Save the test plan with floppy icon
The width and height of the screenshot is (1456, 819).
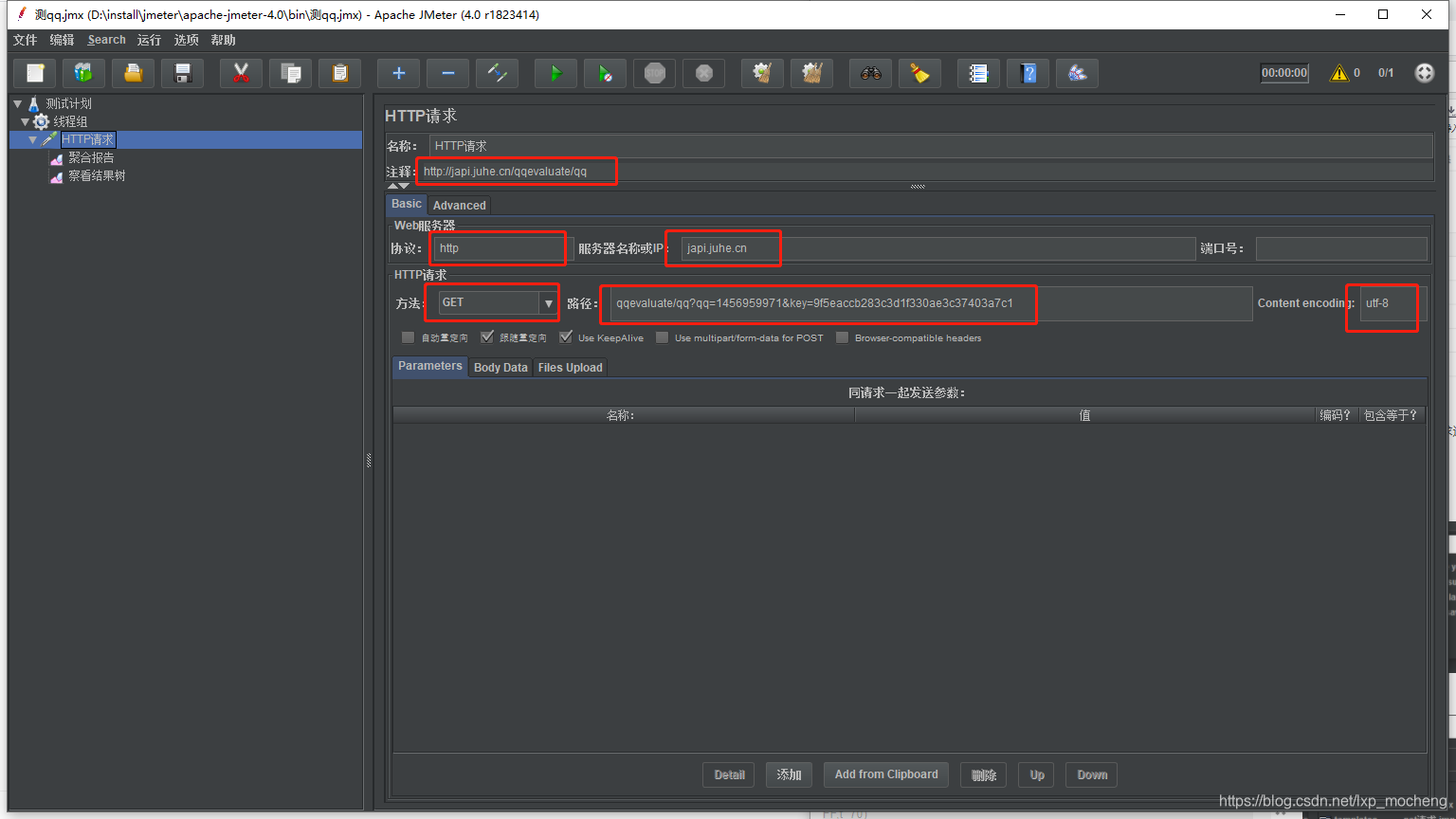coord(183,73)
